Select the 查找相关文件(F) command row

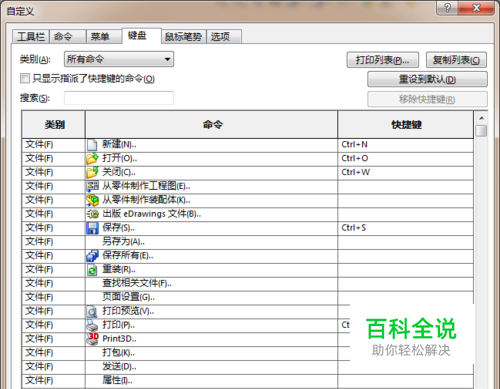(248, 284)
